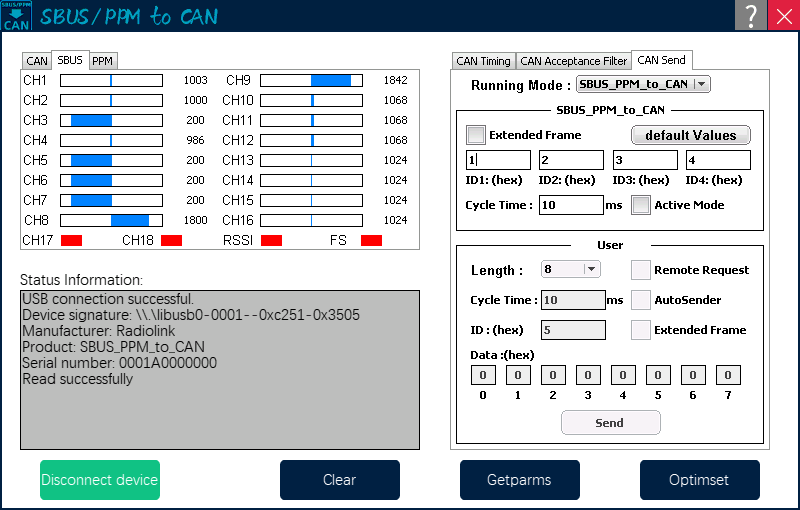800x510 pixels.
Task: Select the CAN Acceptance Filter tab
Action: point(573,61)
